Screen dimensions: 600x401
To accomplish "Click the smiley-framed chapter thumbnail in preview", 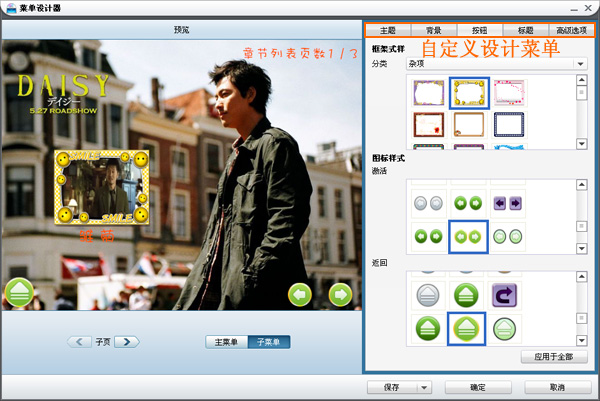I will [102, 187].
